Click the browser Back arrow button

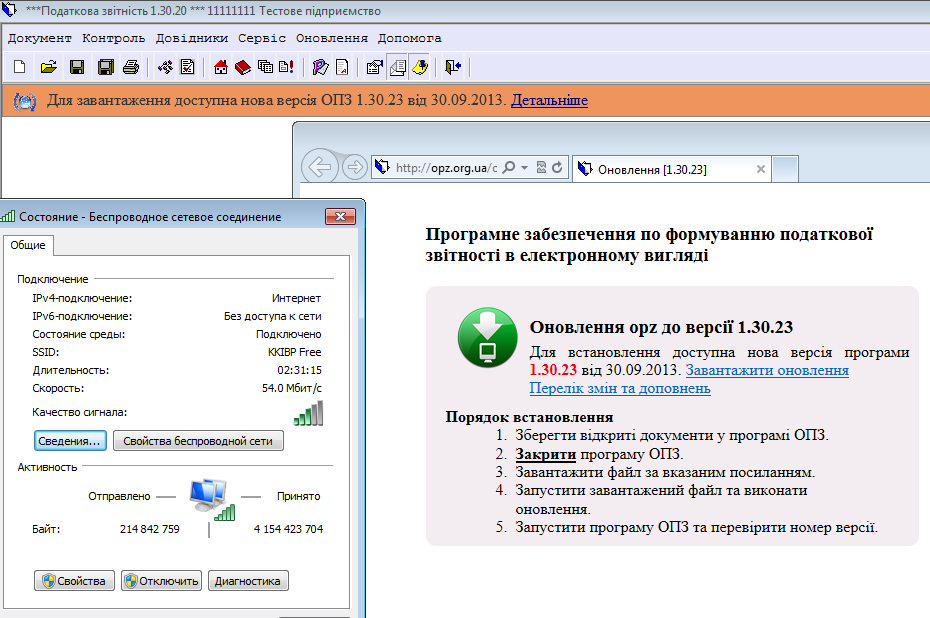coord(318,167)
